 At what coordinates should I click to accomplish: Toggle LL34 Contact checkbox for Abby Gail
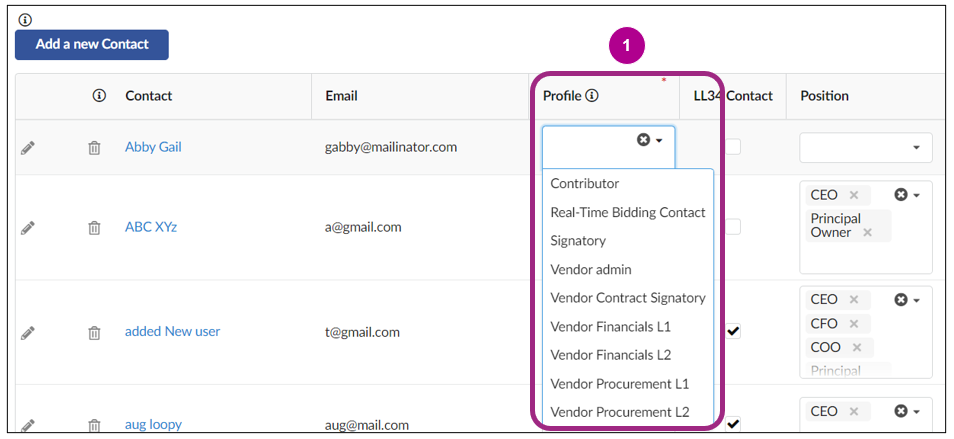click(733, 147)
